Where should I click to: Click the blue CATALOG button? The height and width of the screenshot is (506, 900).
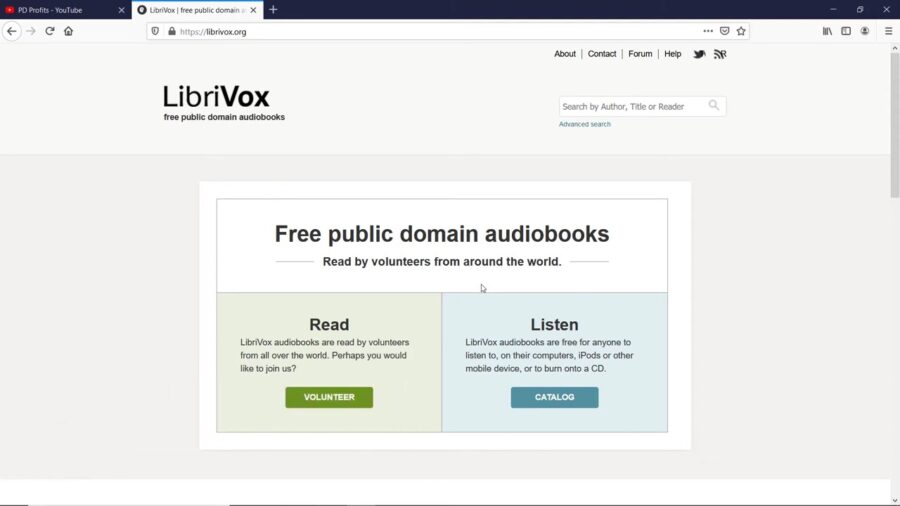coord(554,397)
